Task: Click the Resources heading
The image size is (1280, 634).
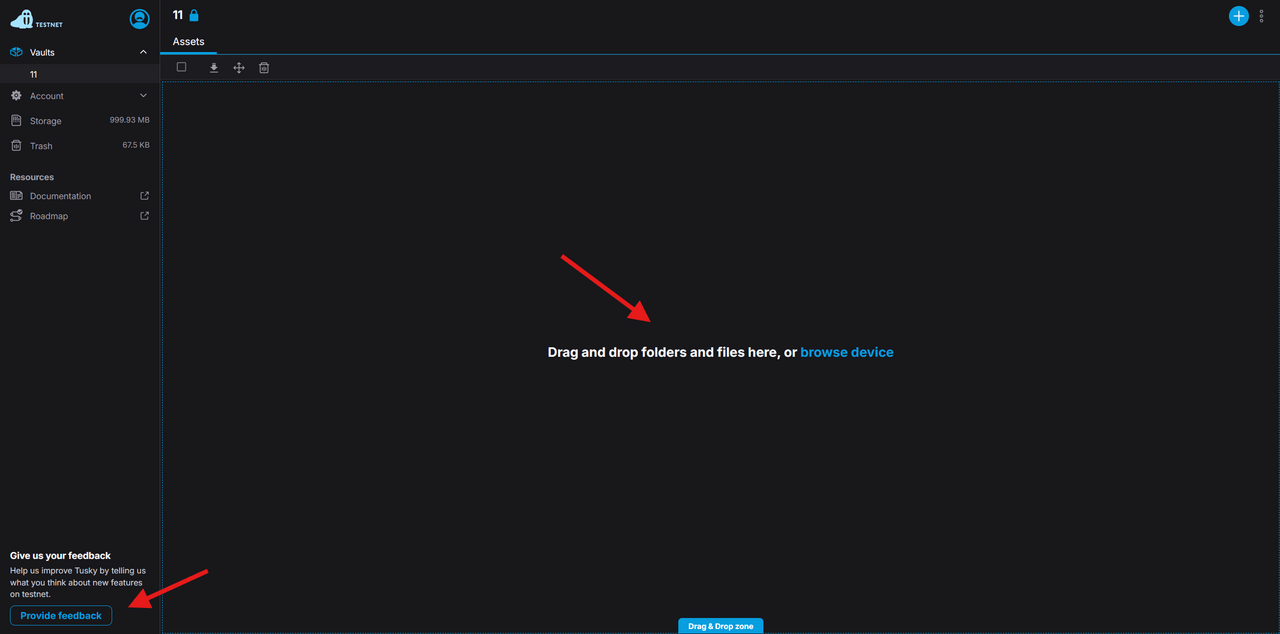Action: pyautogui.click(x=32, y=177)
